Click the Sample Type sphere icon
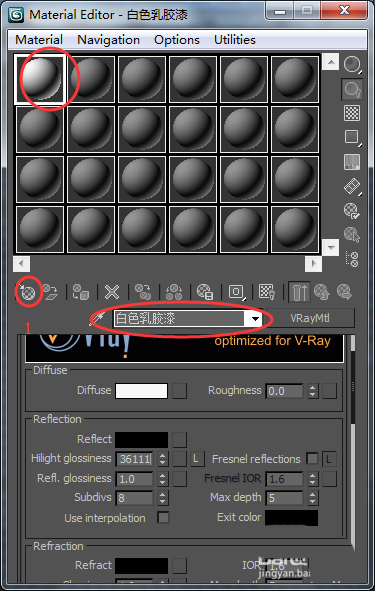375x591 pixels. point(352,65)
